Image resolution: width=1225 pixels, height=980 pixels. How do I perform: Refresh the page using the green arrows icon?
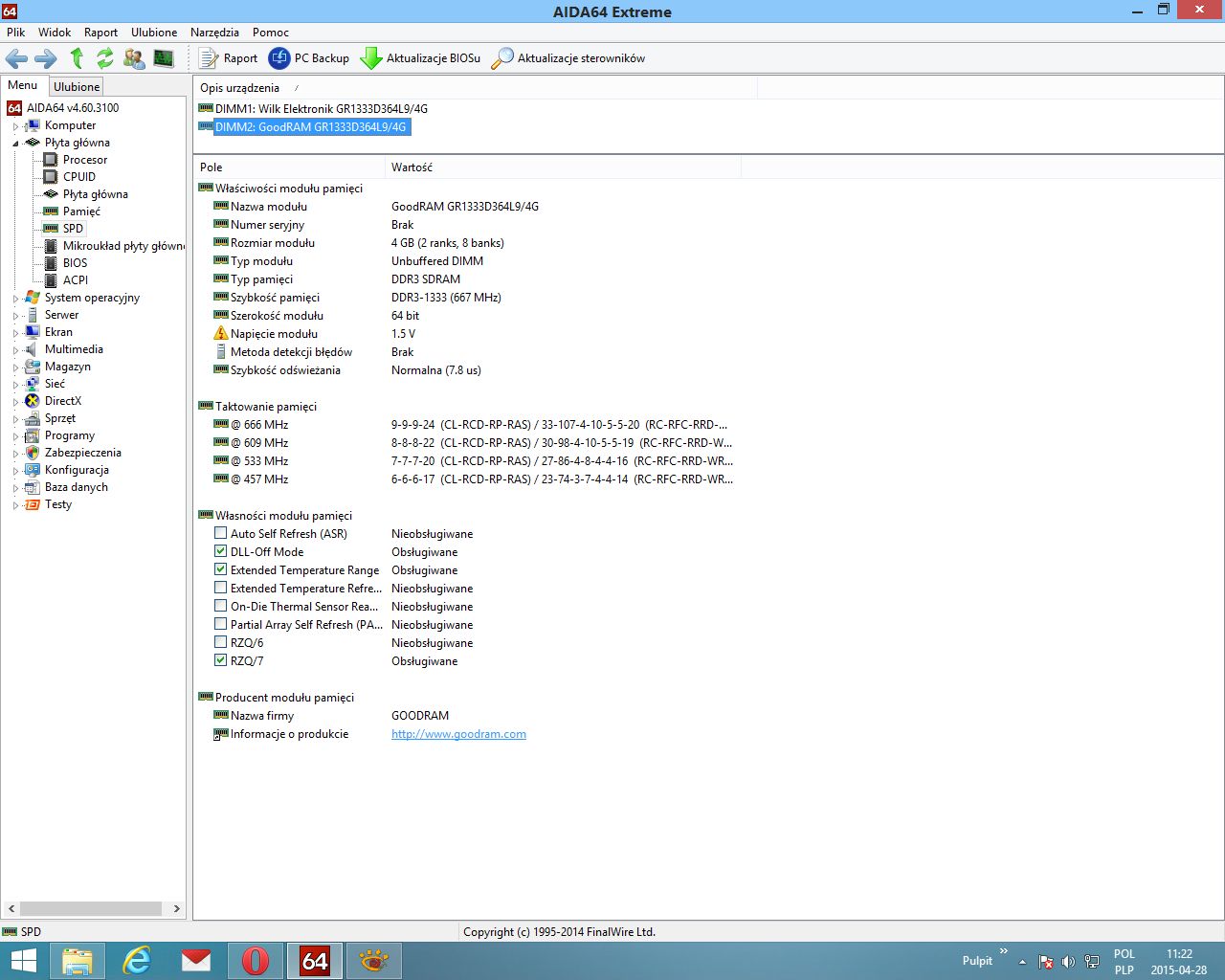[x=105, y=58]
